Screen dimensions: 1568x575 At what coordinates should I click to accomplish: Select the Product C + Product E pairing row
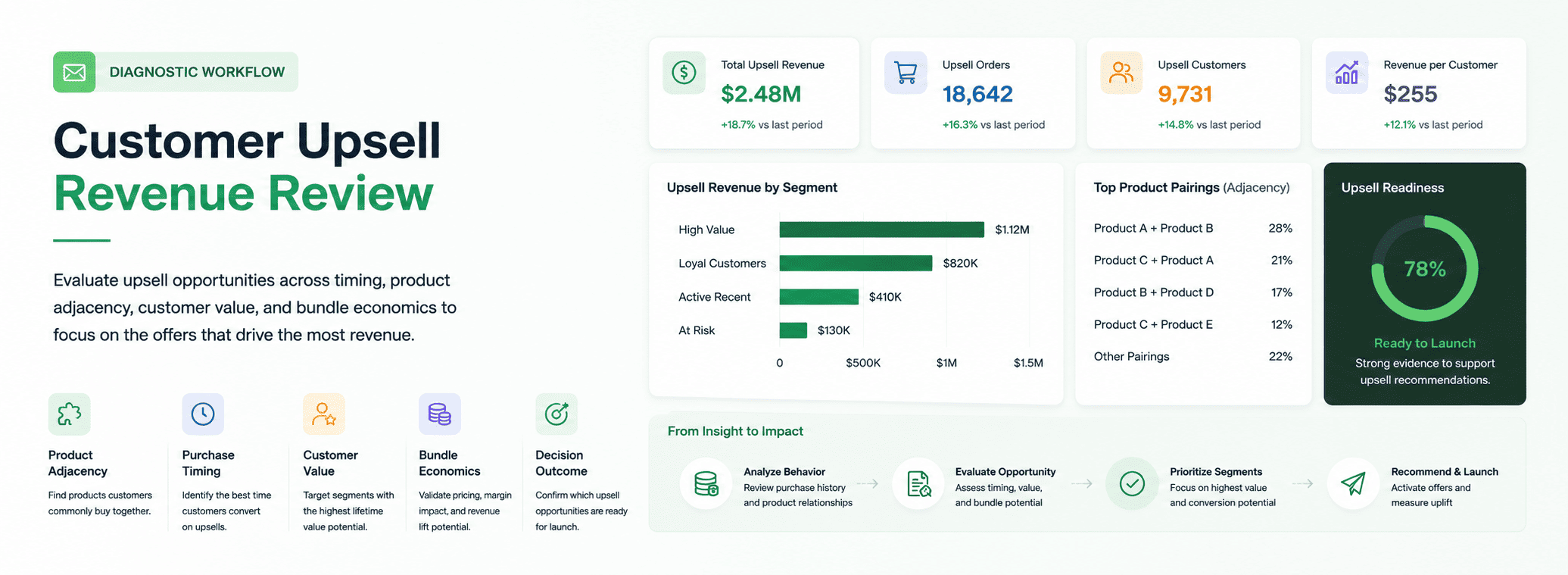(x=1192, y=324)
